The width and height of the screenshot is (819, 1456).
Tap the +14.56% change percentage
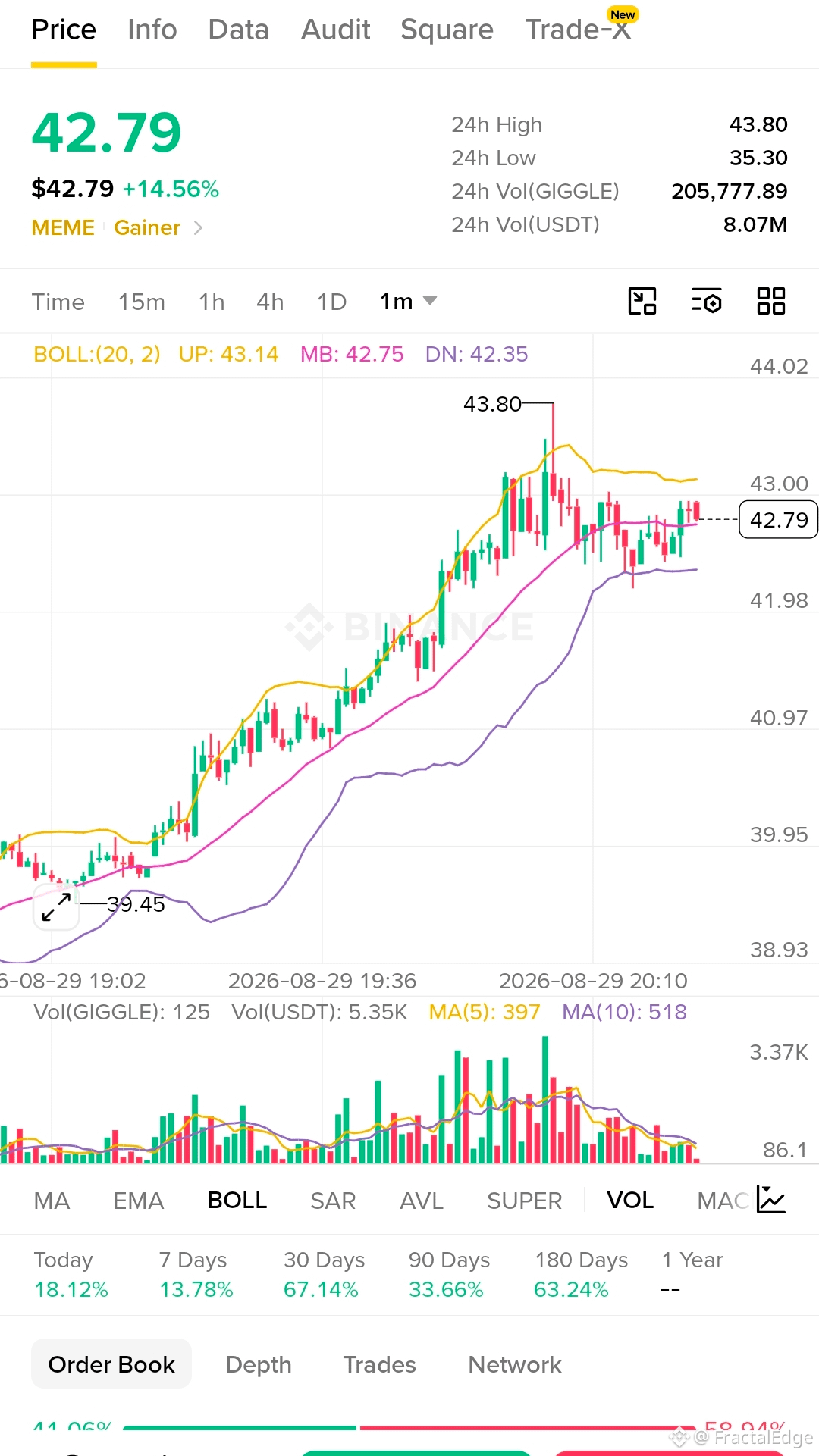pos(171,189)
